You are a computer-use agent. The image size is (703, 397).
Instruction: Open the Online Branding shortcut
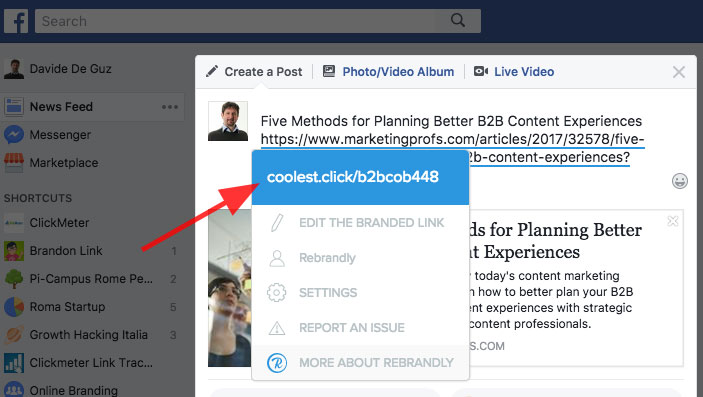click(74, 390)
